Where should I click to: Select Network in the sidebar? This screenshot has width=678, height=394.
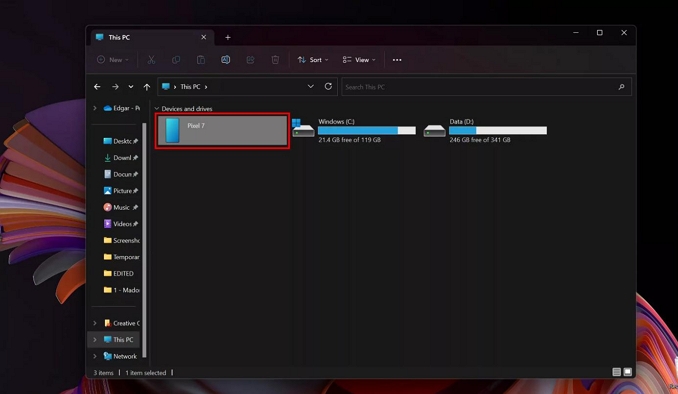pos(120,356)
